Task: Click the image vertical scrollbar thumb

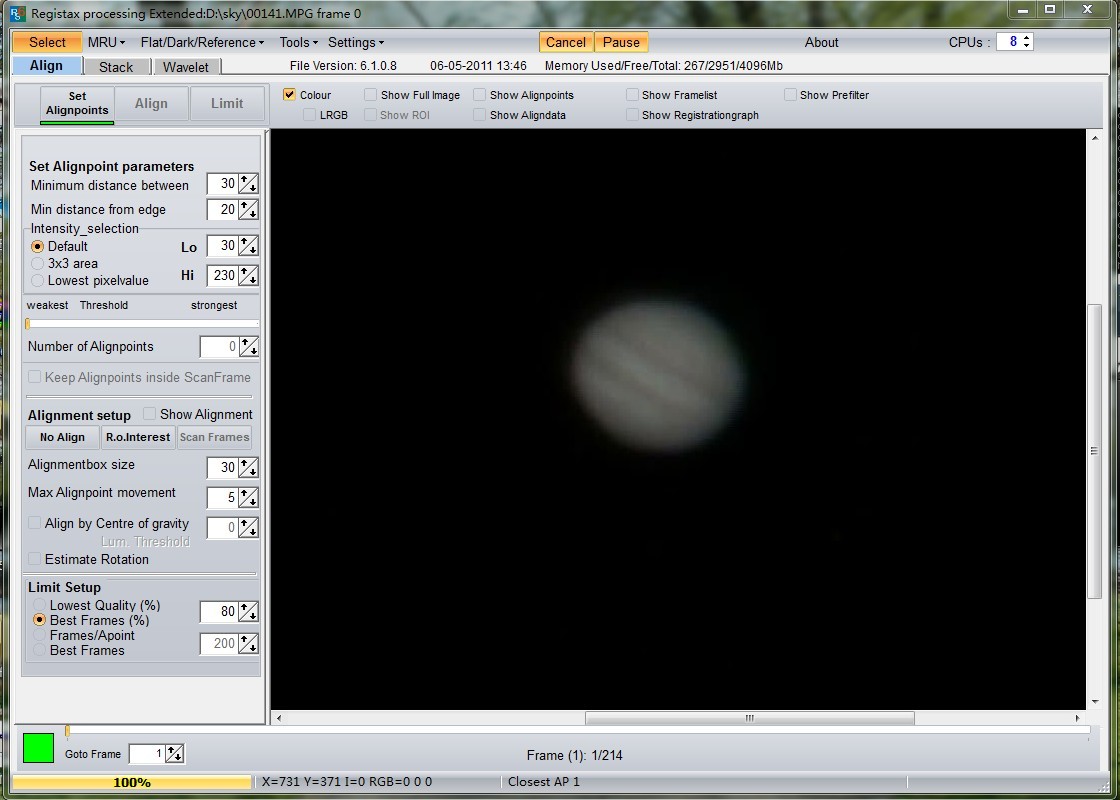Action: 1094,451
